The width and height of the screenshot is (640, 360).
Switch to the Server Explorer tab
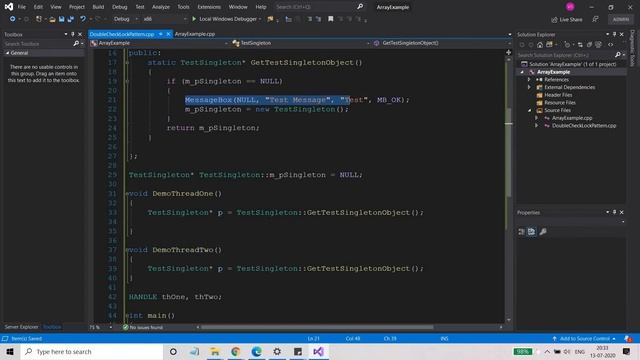[x=21, y=327]
